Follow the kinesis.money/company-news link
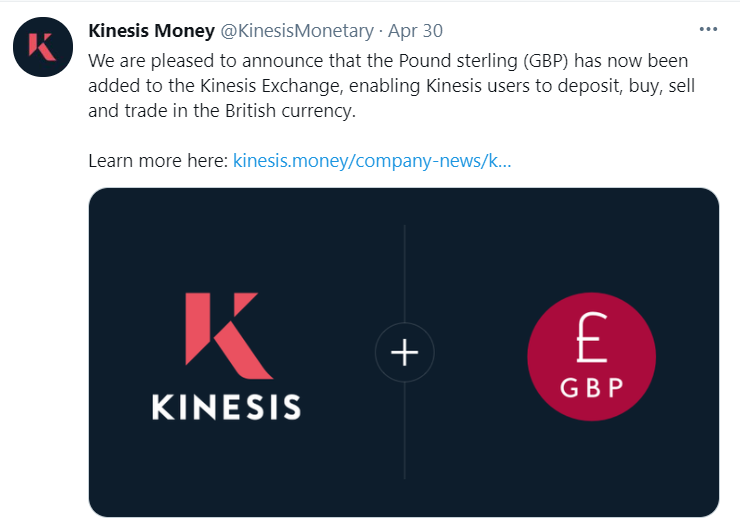741x530 pixels. pyautogui.click(x=372, y=160)
